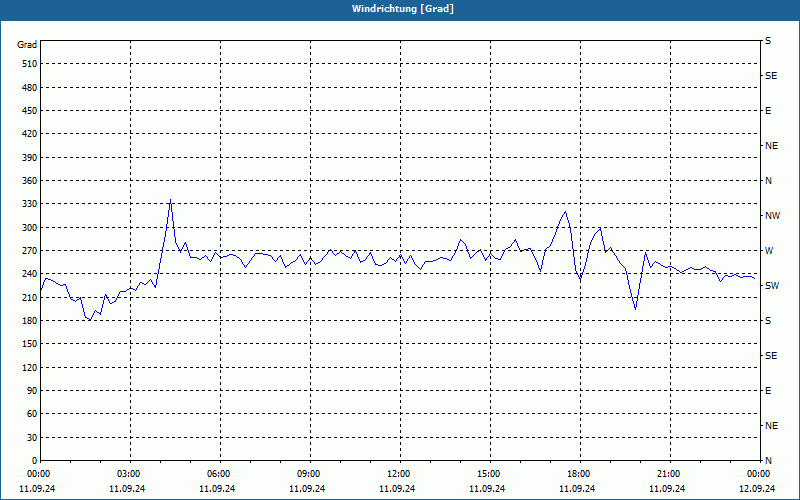Click the 90 y-axis tick label
Viewport: 800px width, 500px height.
(x=32, y=391)
